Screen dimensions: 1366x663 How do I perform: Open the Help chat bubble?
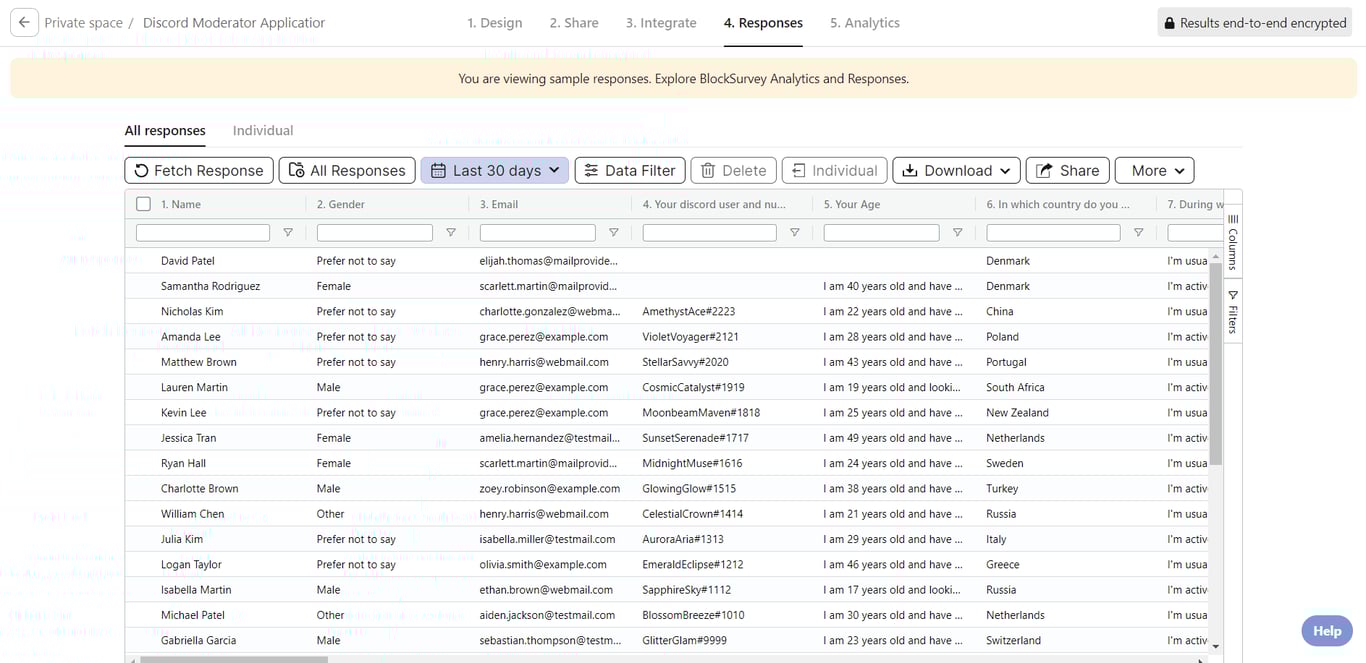pyautogui.click(x=1326, y=631)
